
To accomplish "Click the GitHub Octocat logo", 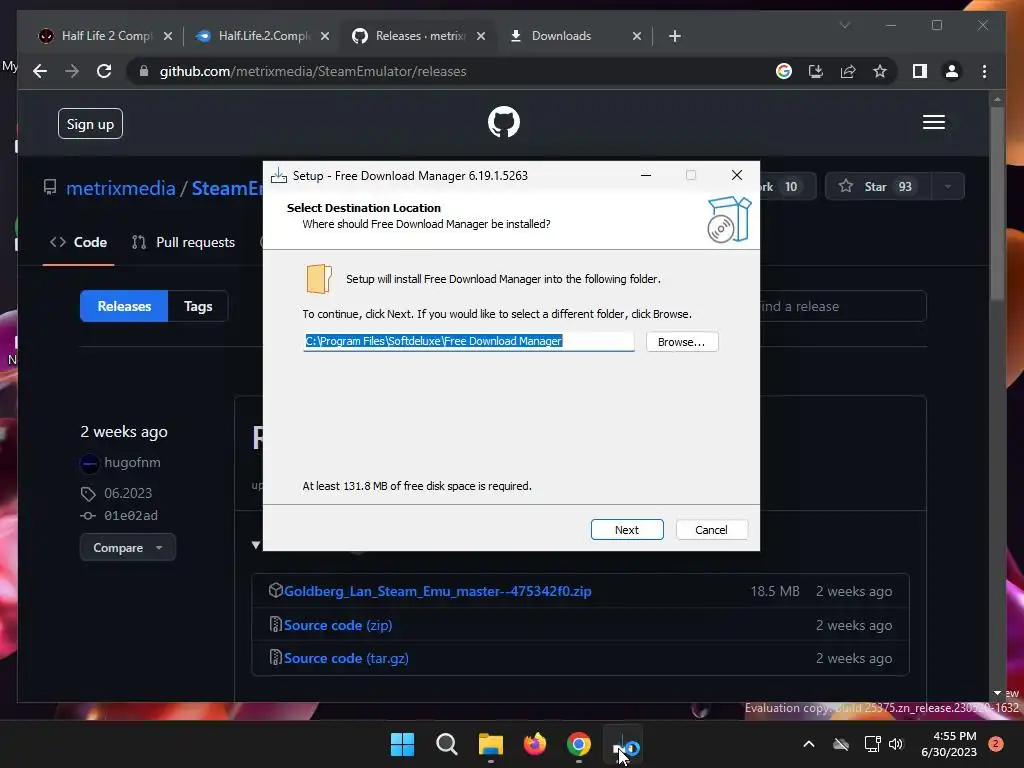I will click(x=504, y=122).
